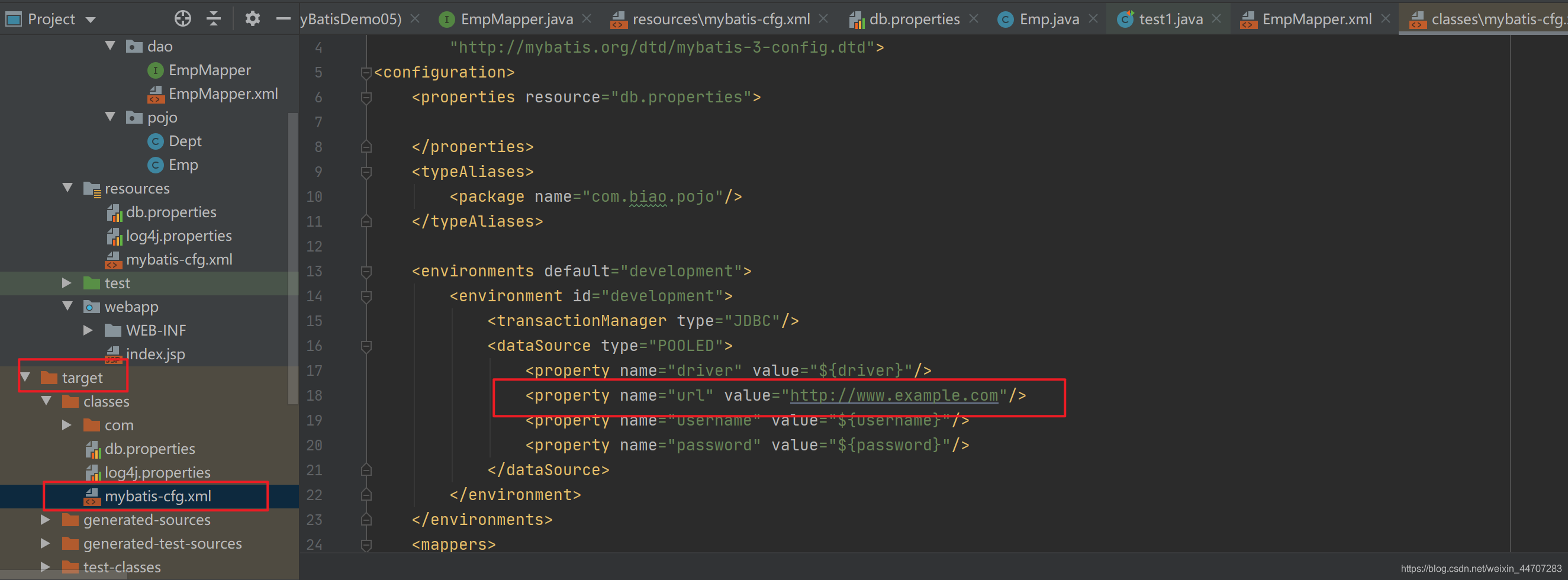Fold environments block at line 13
Image resolution: width=1568 pixels, height=580 pixels.
(x=366, y=272)
